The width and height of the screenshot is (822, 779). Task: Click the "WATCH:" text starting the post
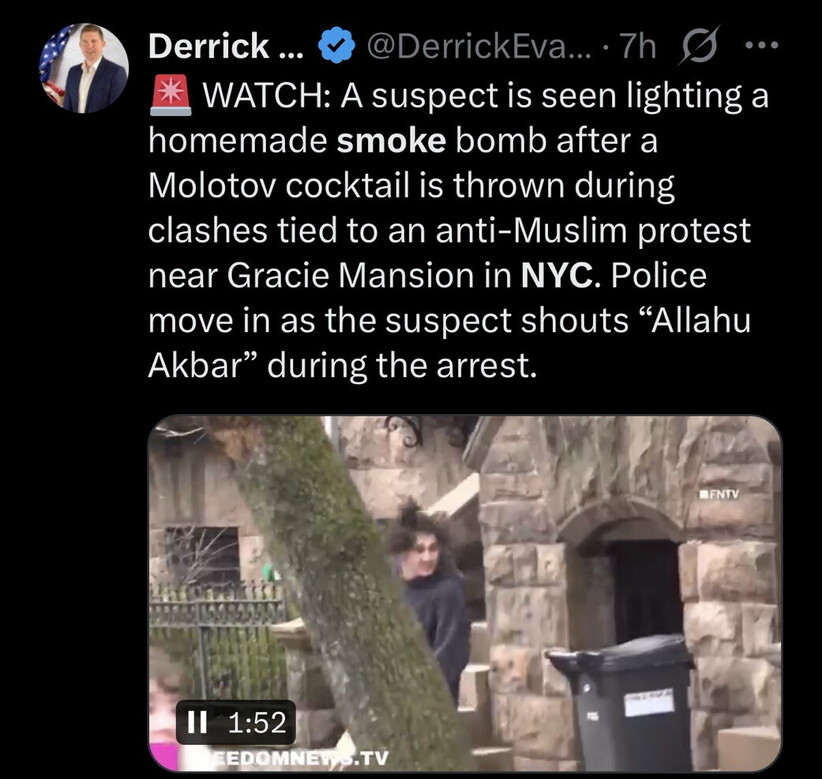[x=266, y=96]
